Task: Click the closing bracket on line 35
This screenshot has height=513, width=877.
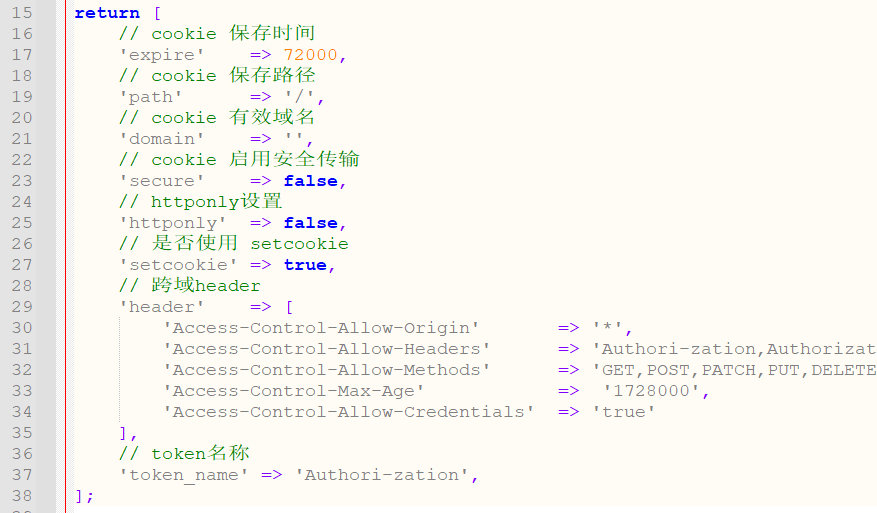Action: point(124,432)
